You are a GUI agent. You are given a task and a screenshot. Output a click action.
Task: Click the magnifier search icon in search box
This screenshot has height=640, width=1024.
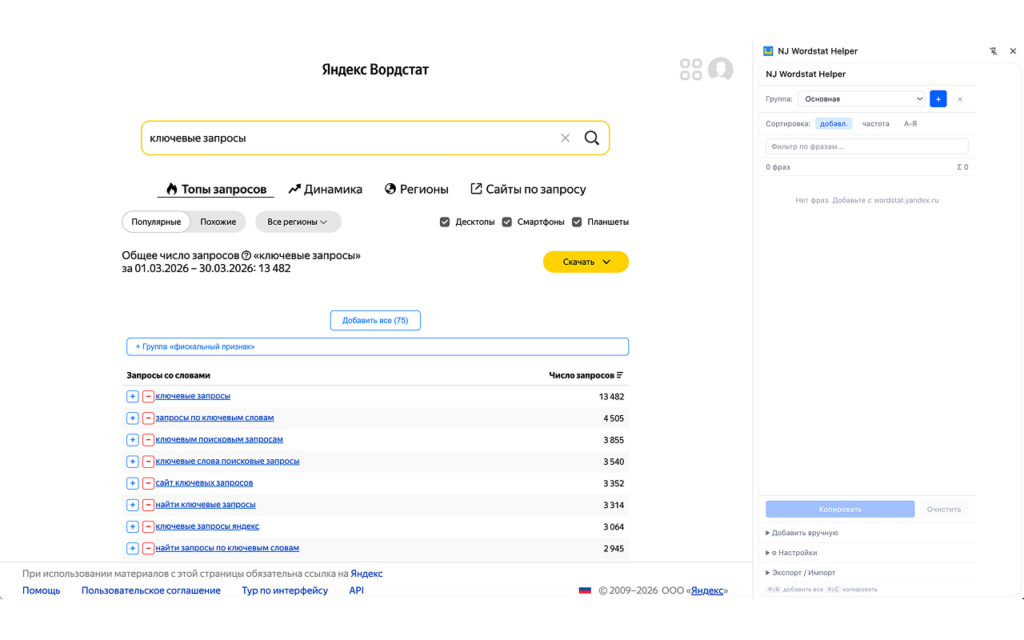pos(591,138)
